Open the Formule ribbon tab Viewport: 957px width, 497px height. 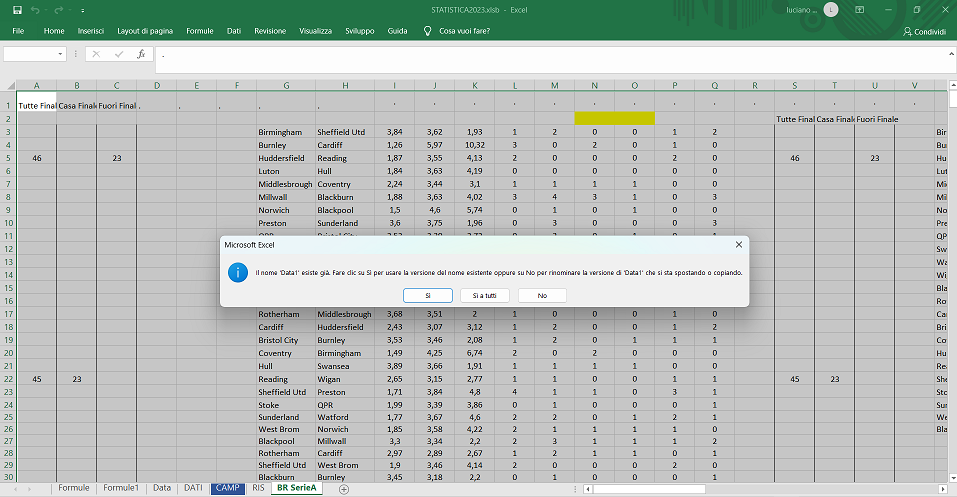point(200,31)
